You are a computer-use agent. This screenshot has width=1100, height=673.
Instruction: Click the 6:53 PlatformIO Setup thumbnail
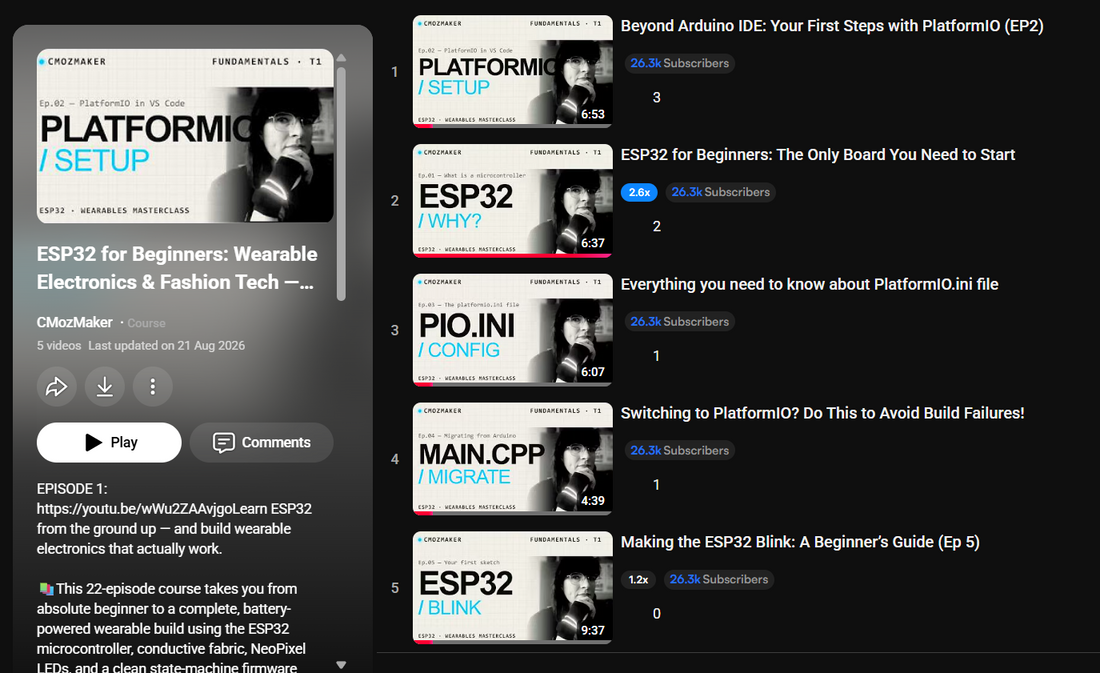pyautogui.click(x=512, y=72)
